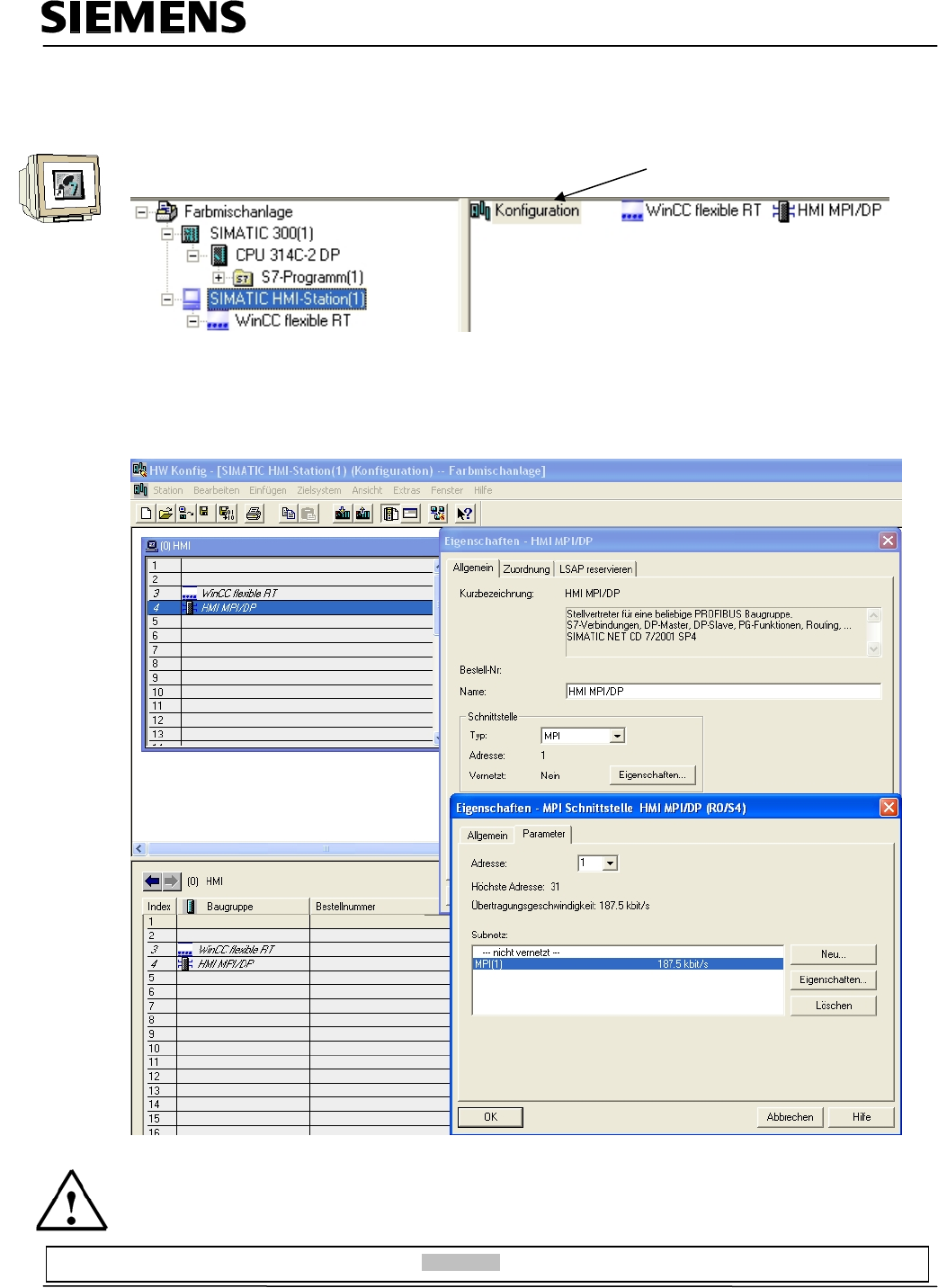938x1288 pixels.
Task: Open the Extras menu
Action: coord(406,490)
